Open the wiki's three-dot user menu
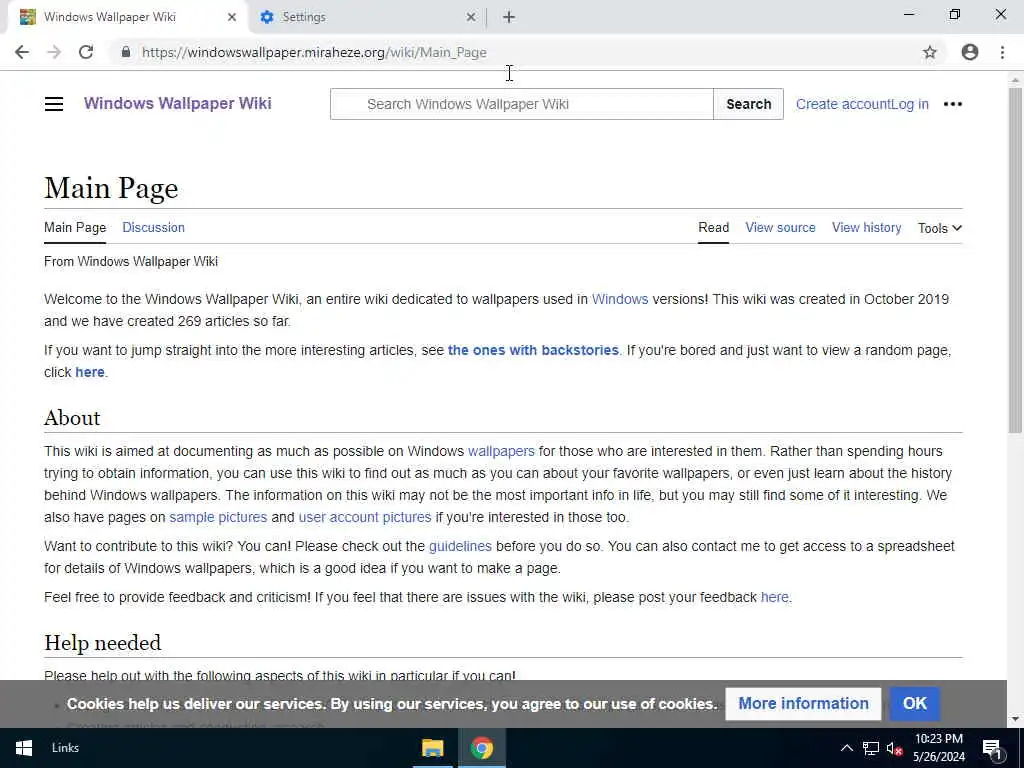The height and width of the screenshot is (768, 1024). (x=953, y=104)
